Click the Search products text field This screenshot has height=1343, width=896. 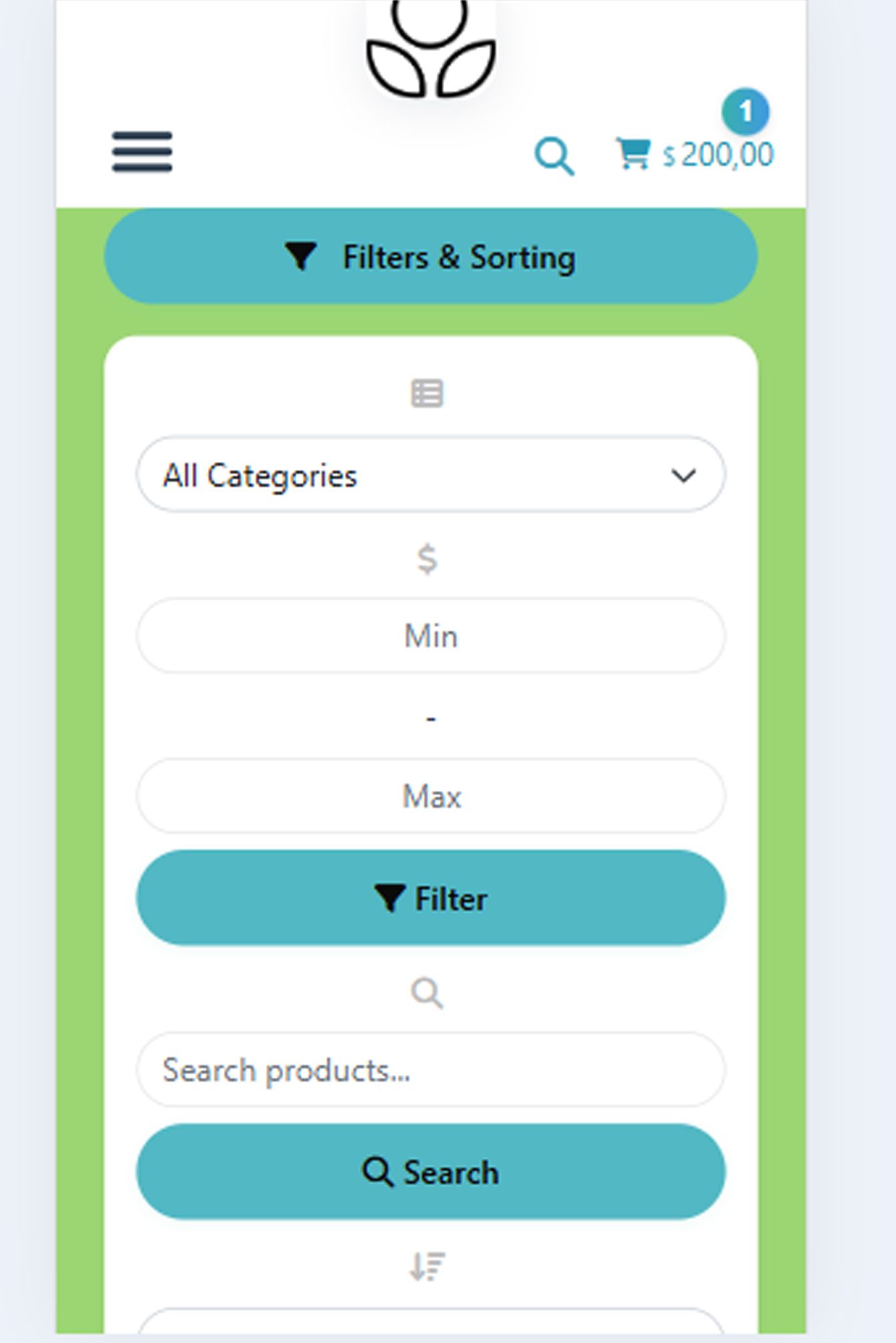(x=431, y=1070)
